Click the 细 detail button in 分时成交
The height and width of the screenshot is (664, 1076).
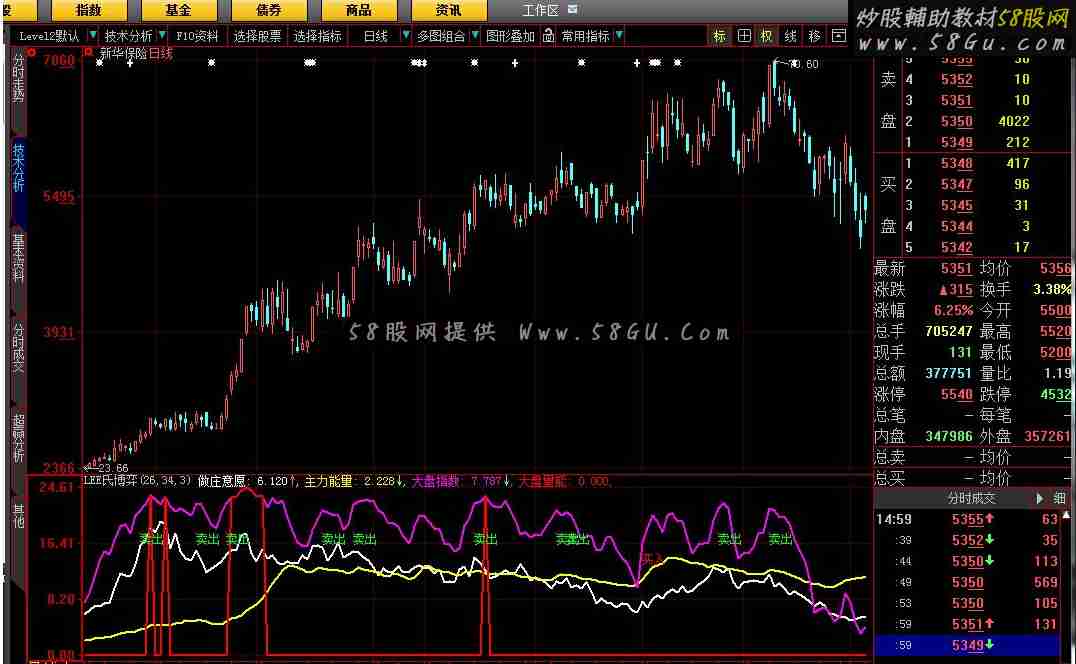1060,498
